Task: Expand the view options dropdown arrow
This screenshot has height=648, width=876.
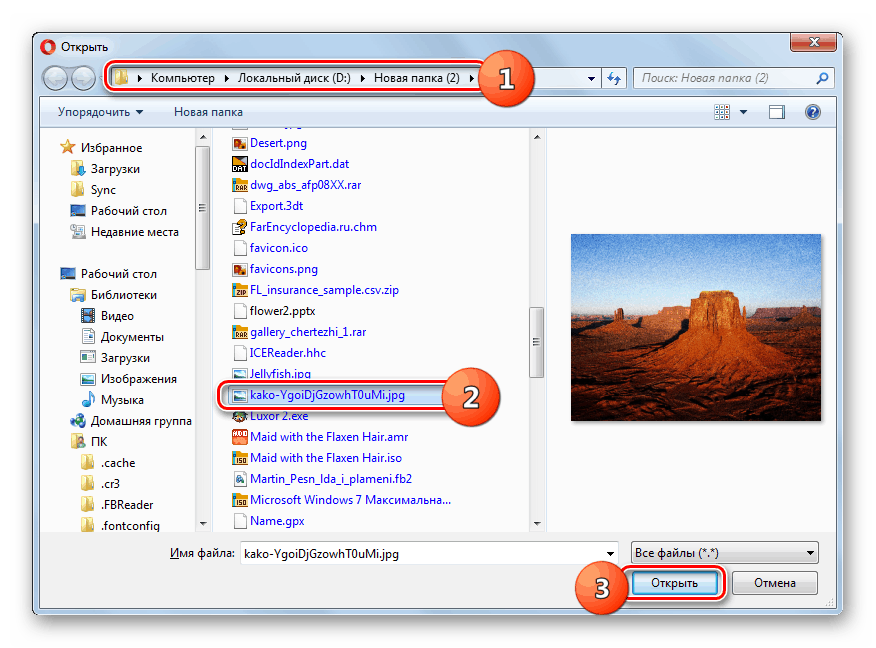Action: coord(744,112)
